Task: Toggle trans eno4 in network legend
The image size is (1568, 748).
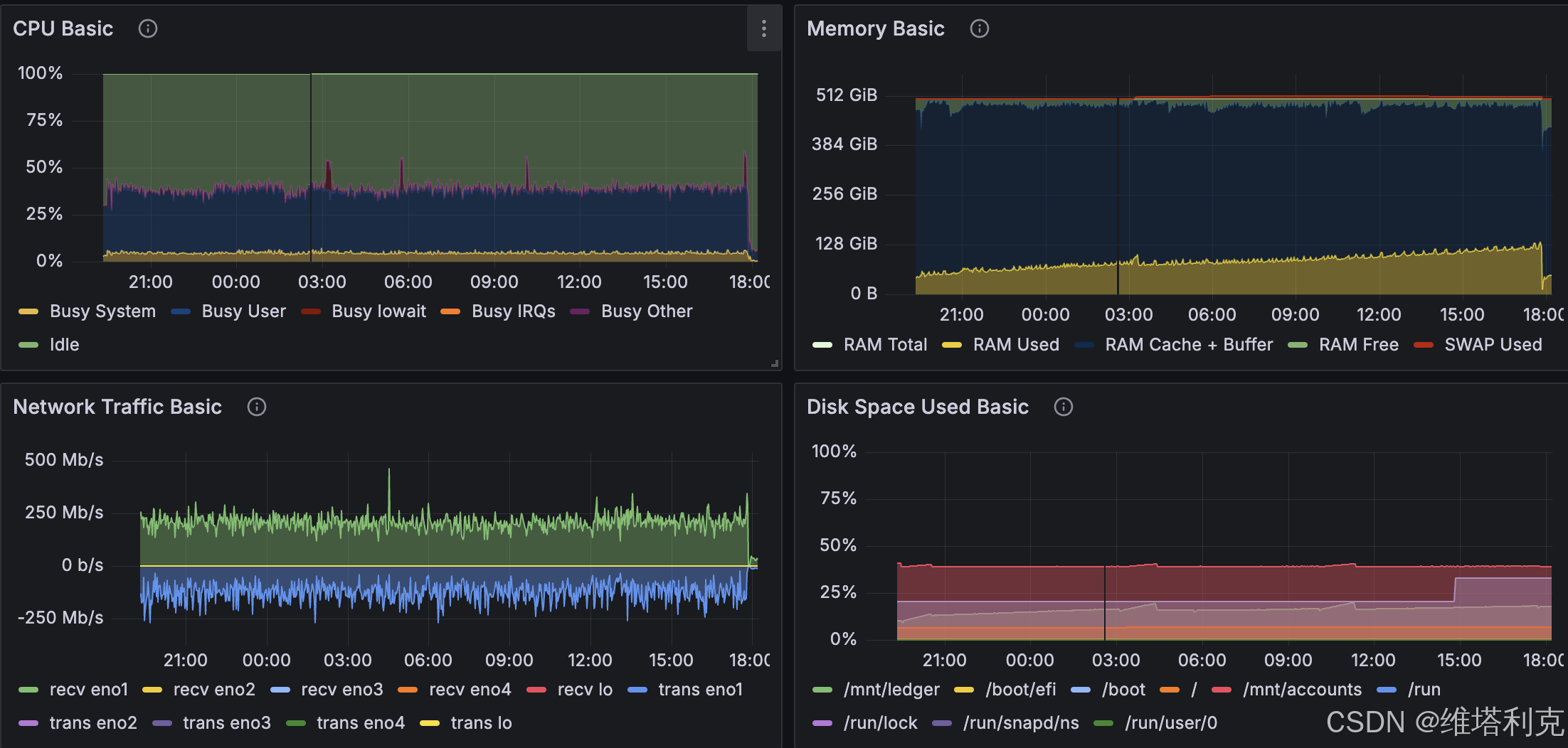Action: tap(361, 723)
